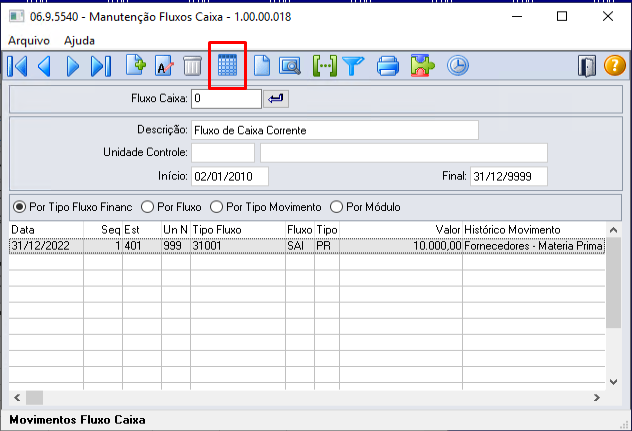Open the calendar grid toolbar icon
This screenshot has width=632, height=431.
(x=227, y=65)
